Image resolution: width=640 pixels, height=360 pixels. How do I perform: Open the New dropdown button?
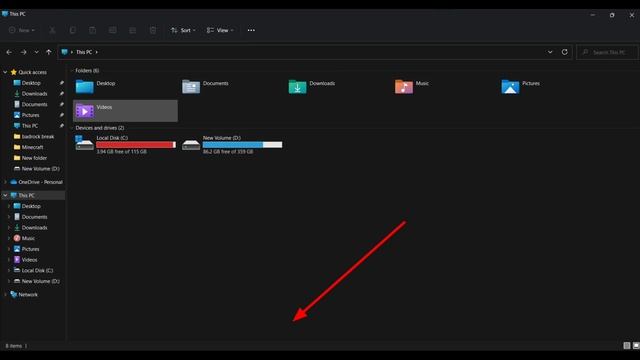[x=22, y=30]
